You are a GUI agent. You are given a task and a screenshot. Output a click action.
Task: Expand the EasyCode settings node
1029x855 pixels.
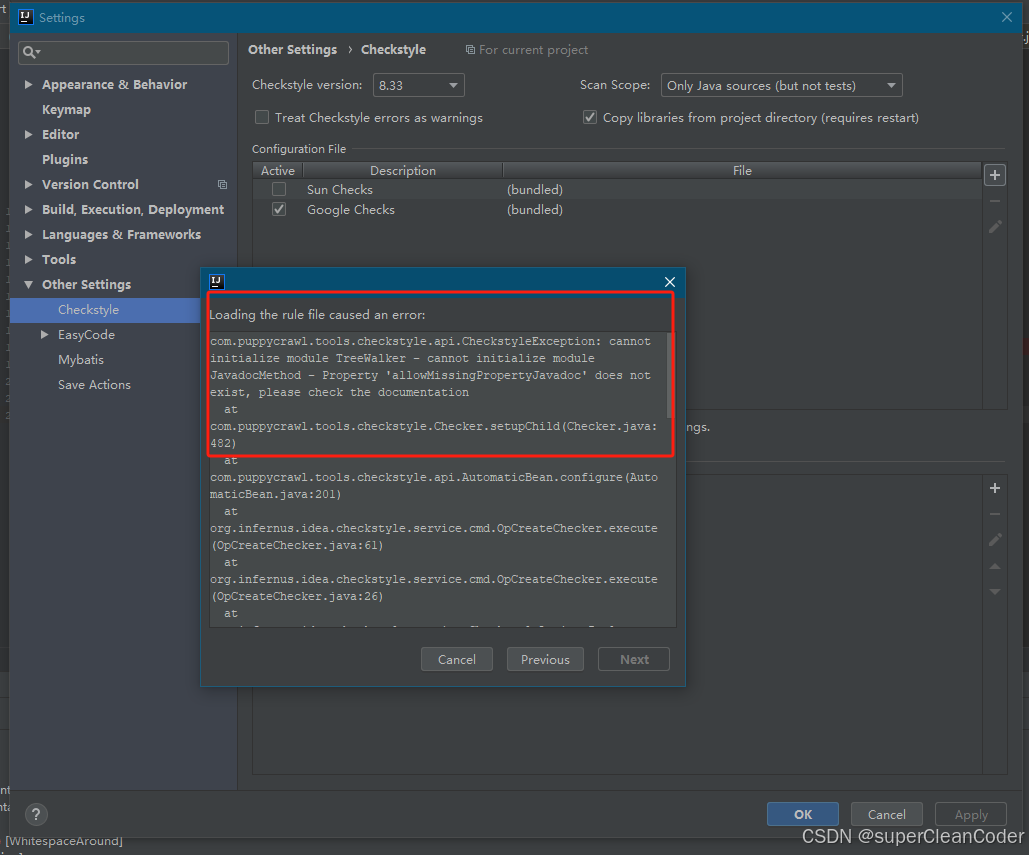(44, 335)
